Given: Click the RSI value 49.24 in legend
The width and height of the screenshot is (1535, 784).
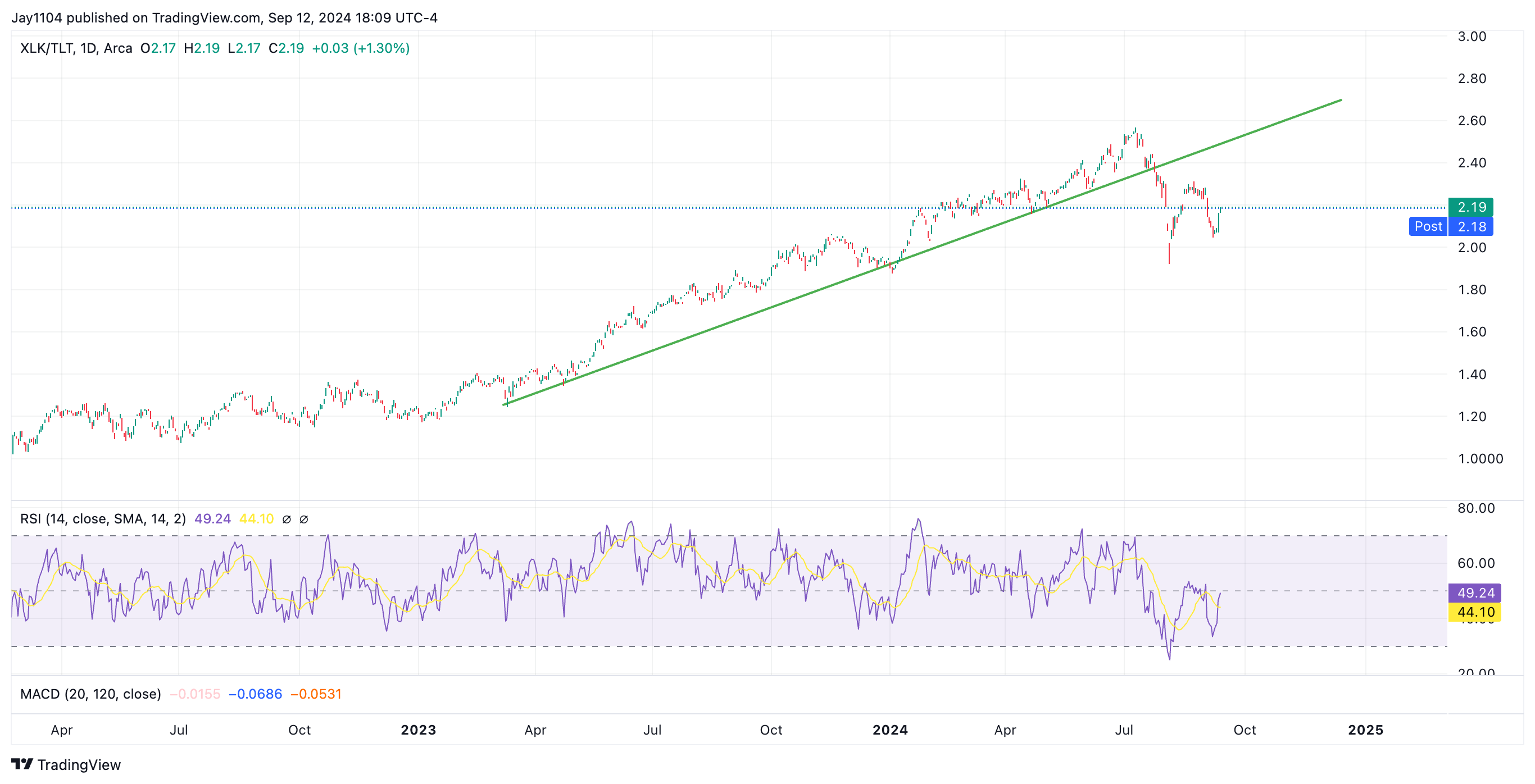Looking at the screenshot, I should click(x=213, y=519).
